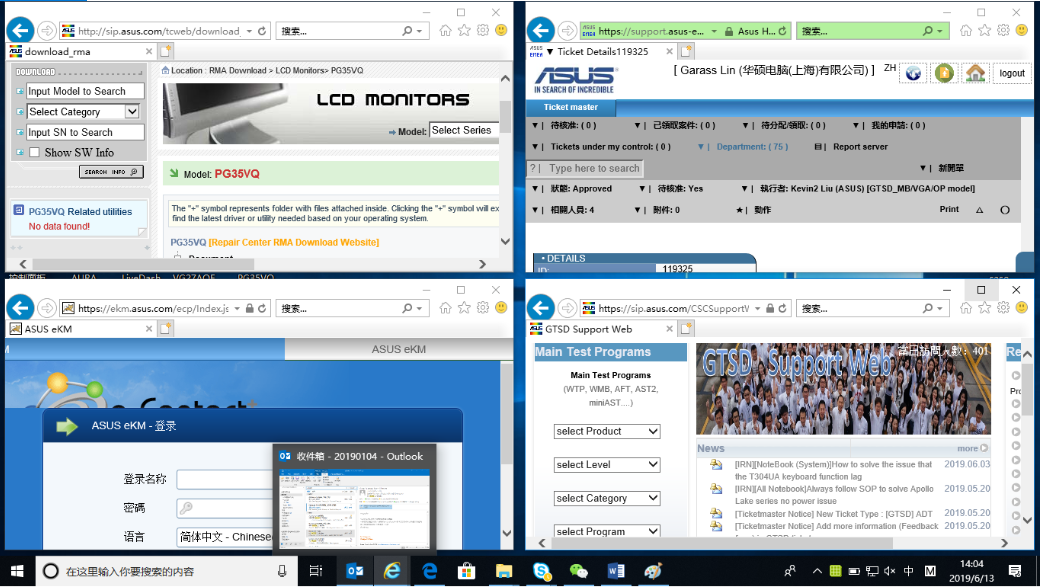Select the Ticket master tab
The image size is (1040, 587).
(570, 107)
